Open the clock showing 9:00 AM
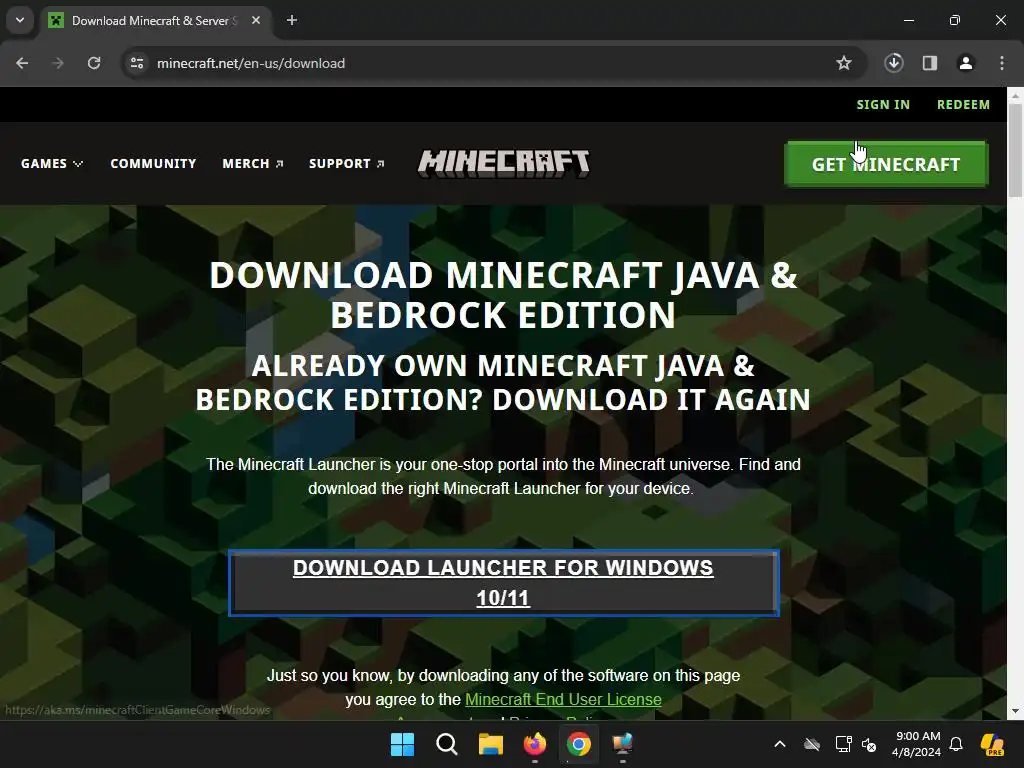Viewport: 1024px width, 768px height. pos(916,744)
